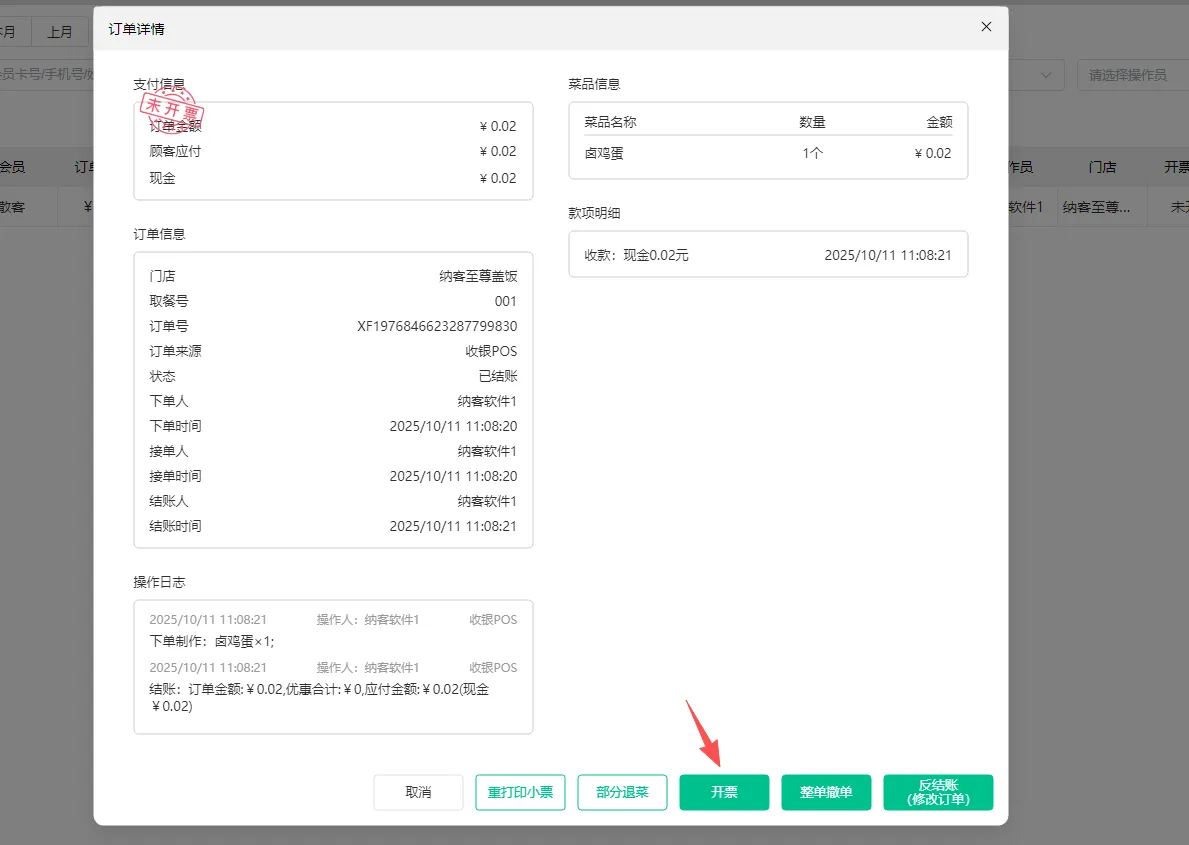Click the green 开票 button
This screenshot has height=845, width=1189.
click(724, 792)
